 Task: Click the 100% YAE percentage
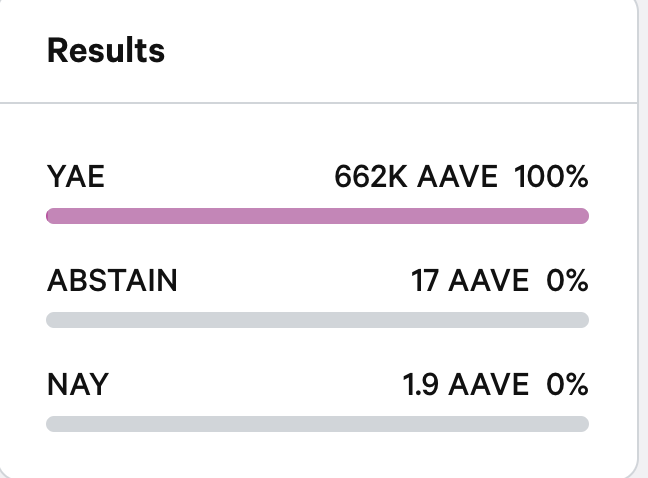point(551,177)
